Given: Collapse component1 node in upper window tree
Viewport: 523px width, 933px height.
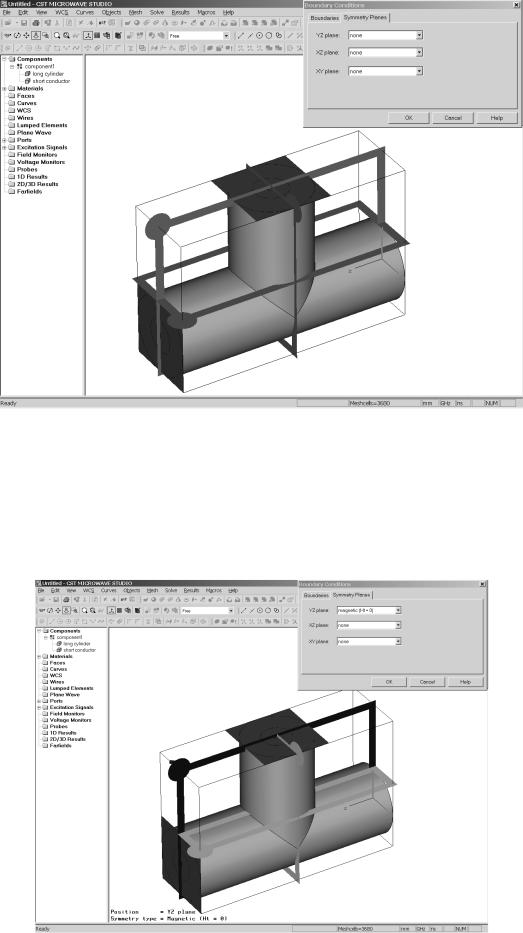Looking at the screenshot, I should 12,67.
